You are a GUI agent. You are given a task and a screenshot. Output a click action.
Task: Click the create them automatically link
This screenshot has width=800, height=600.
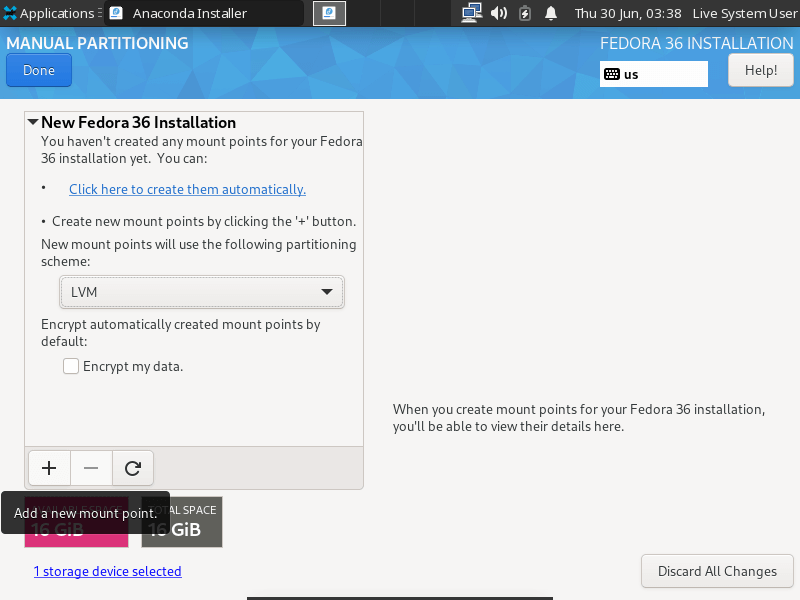187,189
